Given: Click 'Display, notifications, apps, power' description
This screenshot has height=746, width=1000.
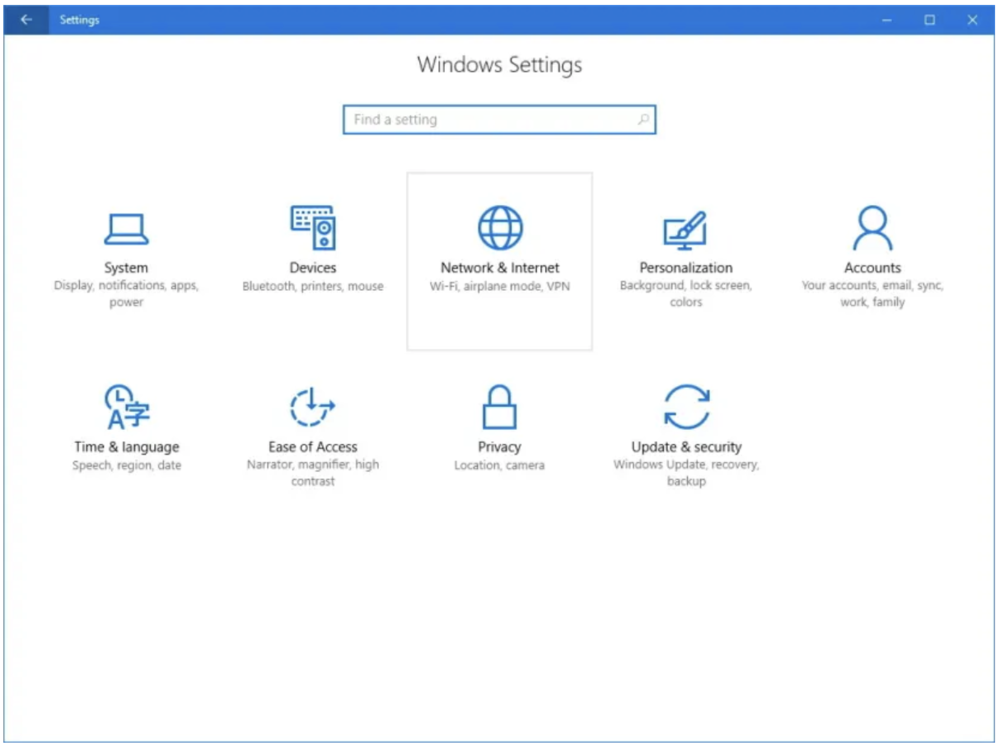Looking at the screenshot, I should pos(126,294).
